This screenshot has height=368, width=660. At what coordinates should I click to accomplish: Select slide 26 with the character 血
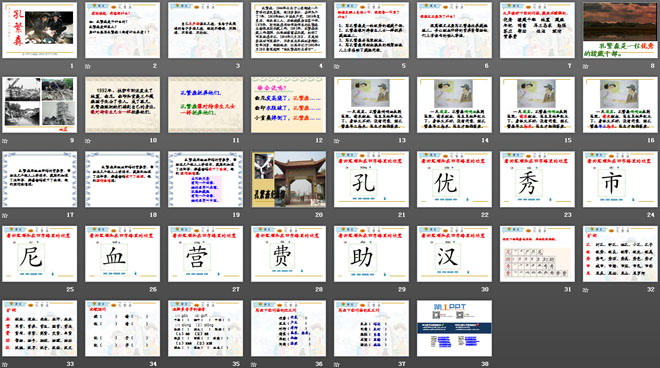(122, 254)
